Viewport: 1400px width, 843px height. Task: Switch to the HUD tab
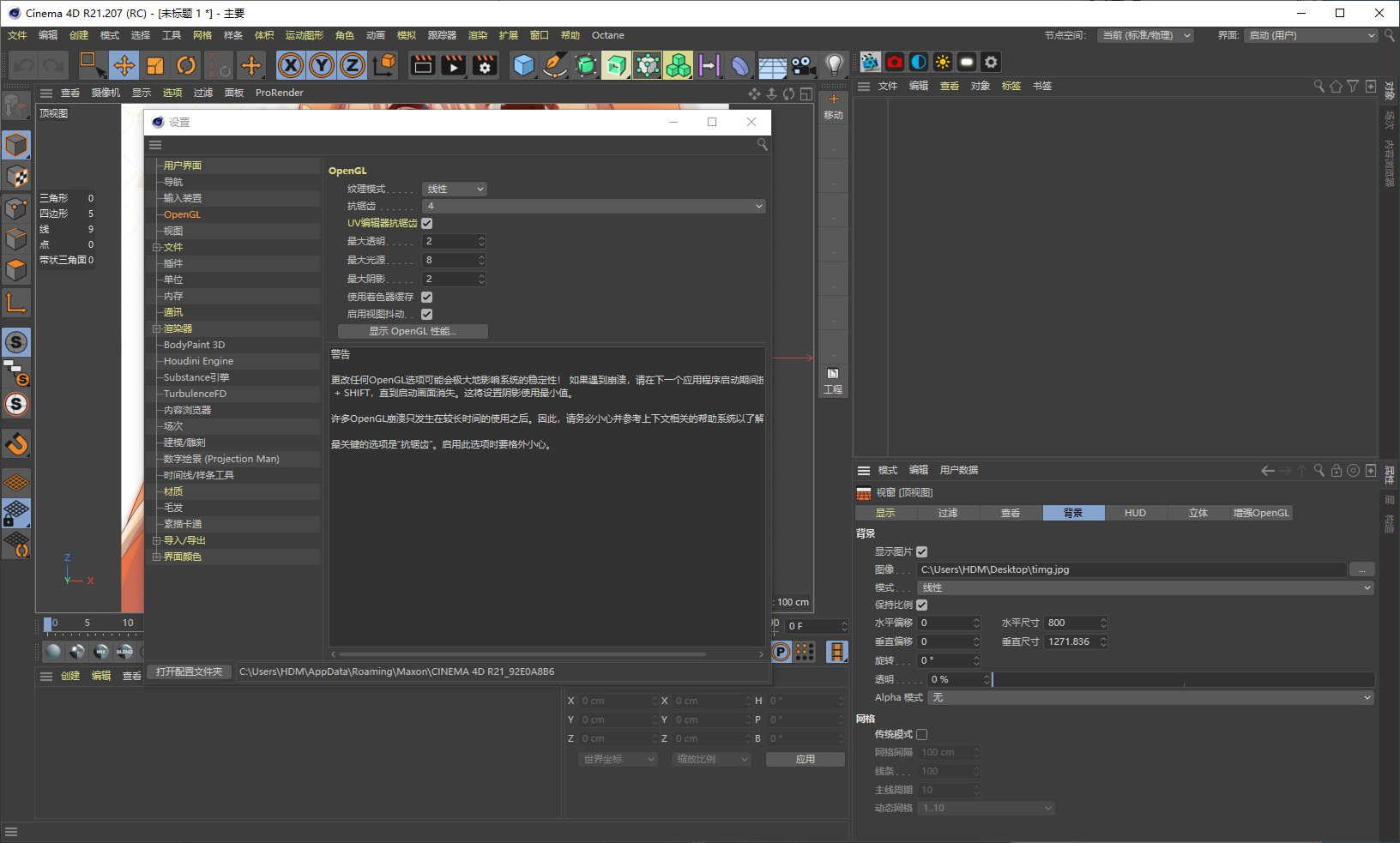click(1136, 513)
